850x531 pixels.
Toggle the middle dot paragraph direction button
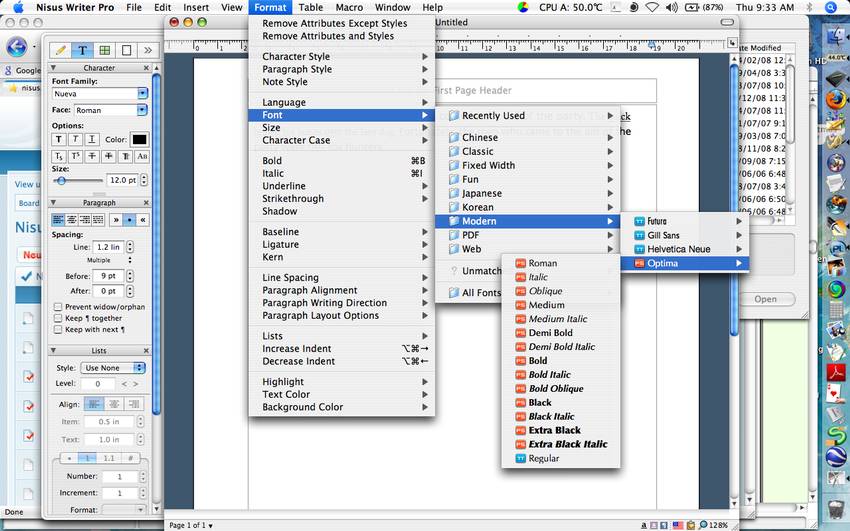129,220
